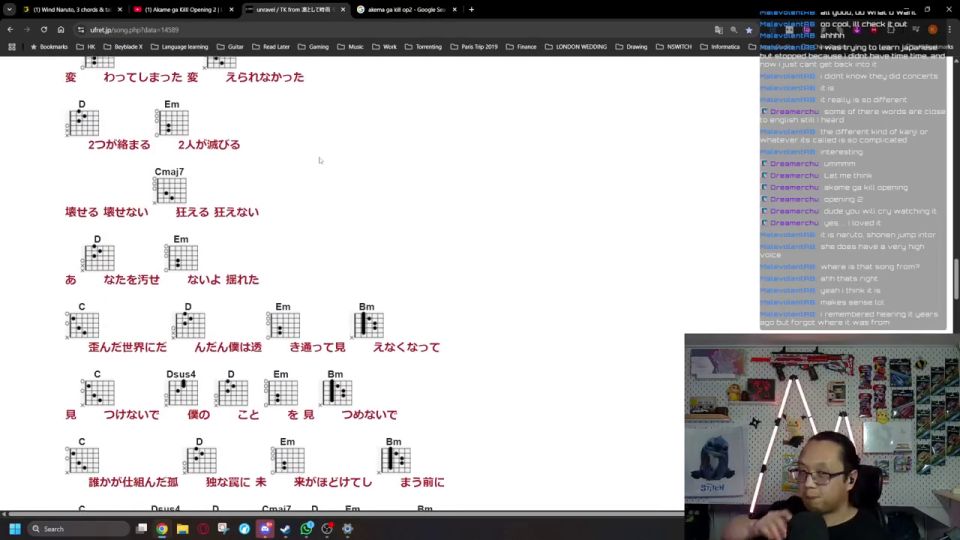Open the Informatica bookmark folder
The image size is (960, 540).
coord(720,47)
